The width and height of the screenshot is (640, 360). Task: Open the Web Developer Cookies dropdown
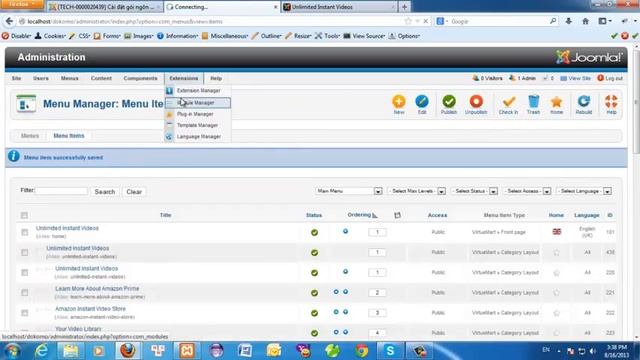pos(50,36)
